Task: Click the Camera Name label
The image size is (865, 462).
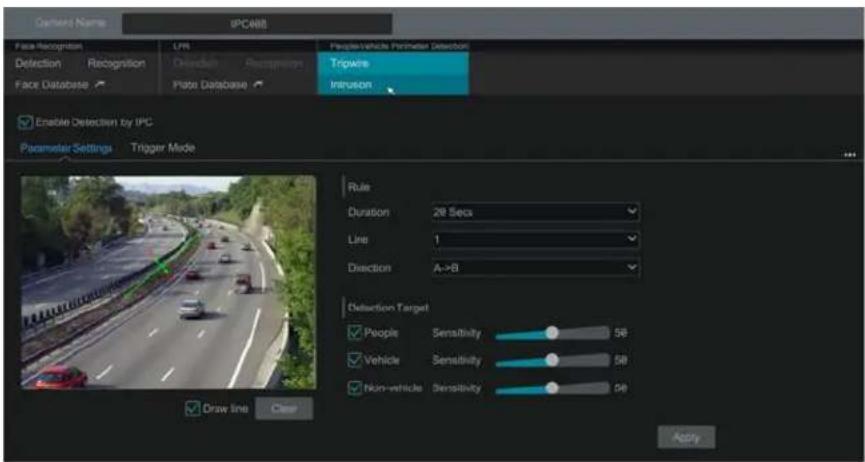Action: [x=70, y=23]
